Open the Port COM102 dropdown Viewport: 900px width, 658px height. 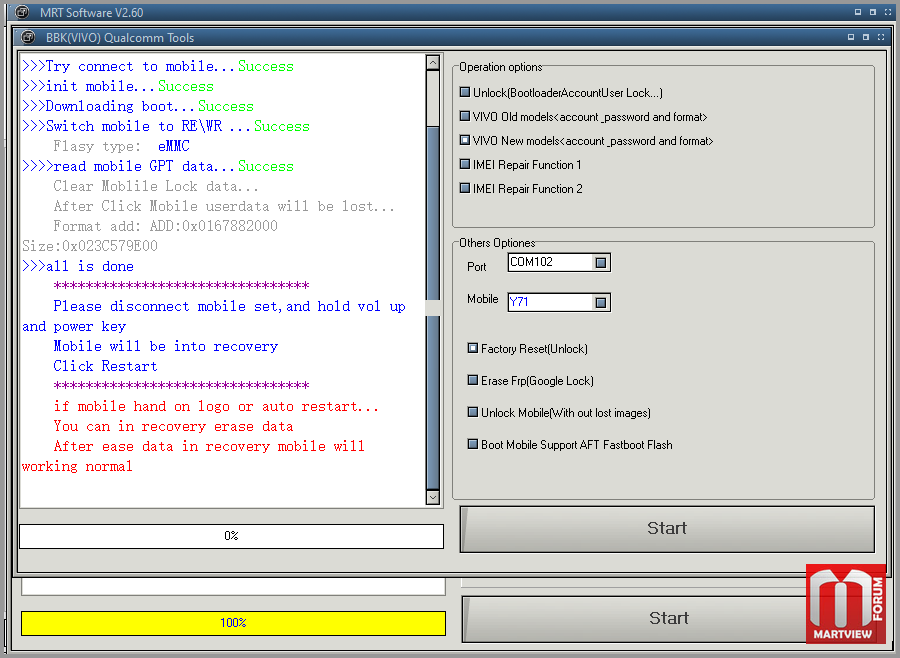point(600,263)
